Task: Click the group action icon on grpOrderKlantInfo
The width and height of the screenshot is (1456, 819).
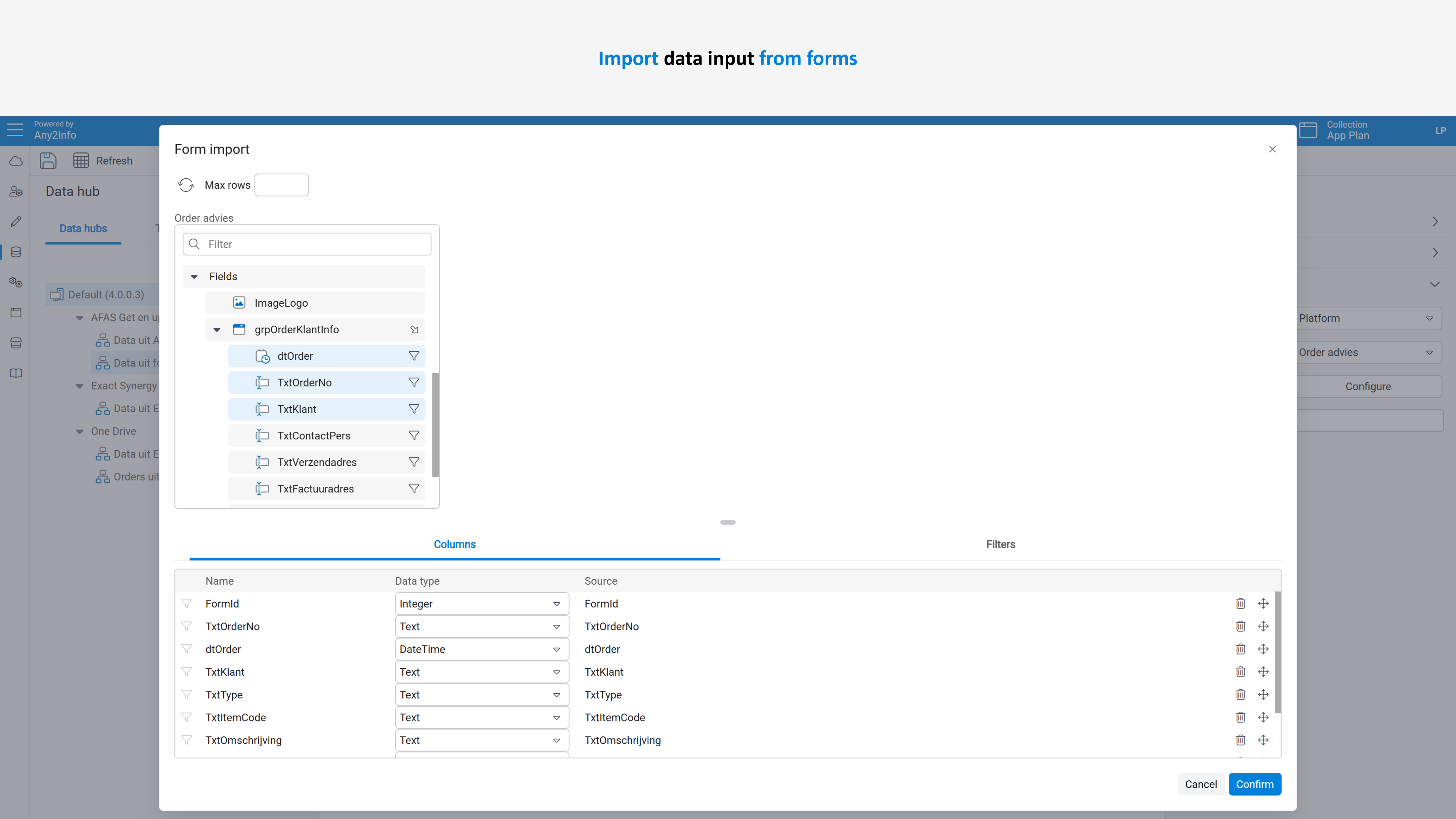Action: [x=414, y=330]
